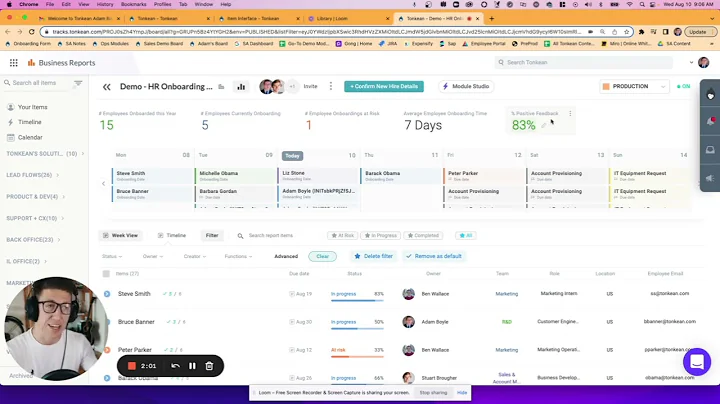Click the three-dot board options menu

coord(331,86)
